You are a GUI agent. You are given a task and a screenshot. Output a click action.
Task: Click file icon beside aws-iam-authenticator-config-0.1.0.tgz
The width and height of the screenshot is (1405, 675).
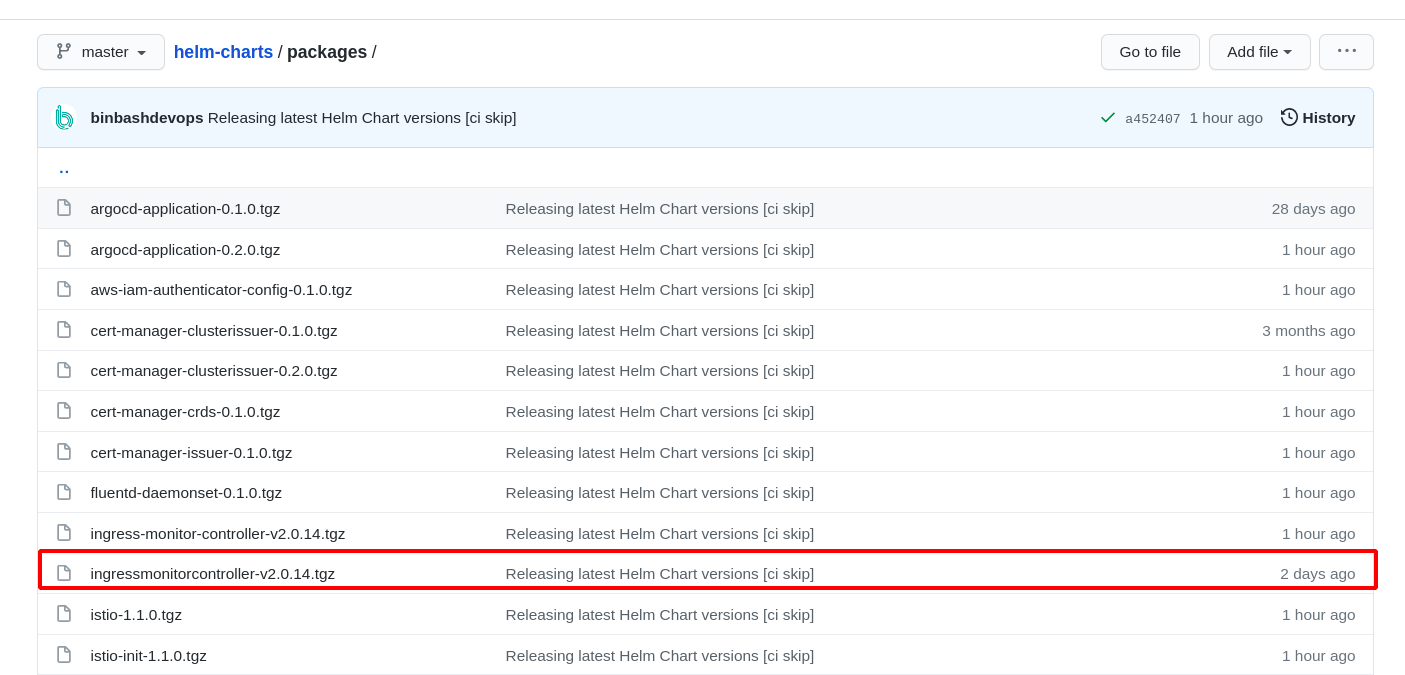64,289
